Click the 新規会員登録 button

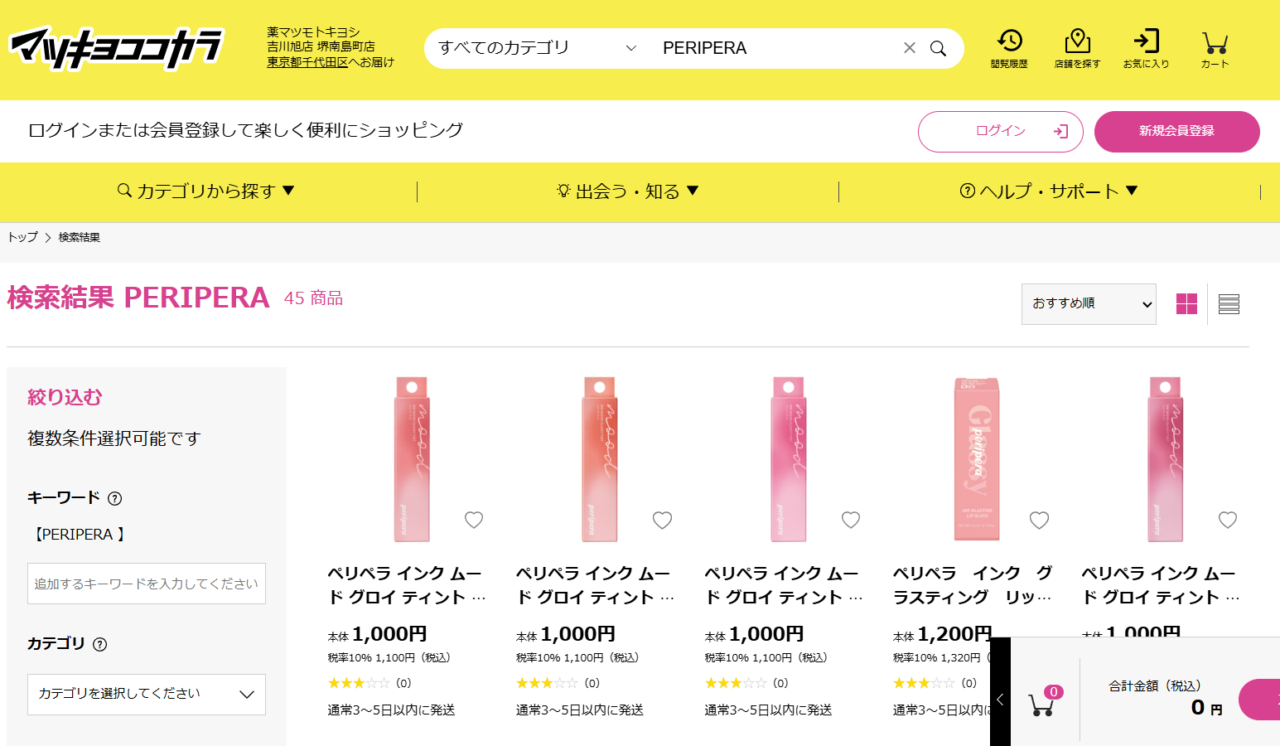tap(1177, 131)
